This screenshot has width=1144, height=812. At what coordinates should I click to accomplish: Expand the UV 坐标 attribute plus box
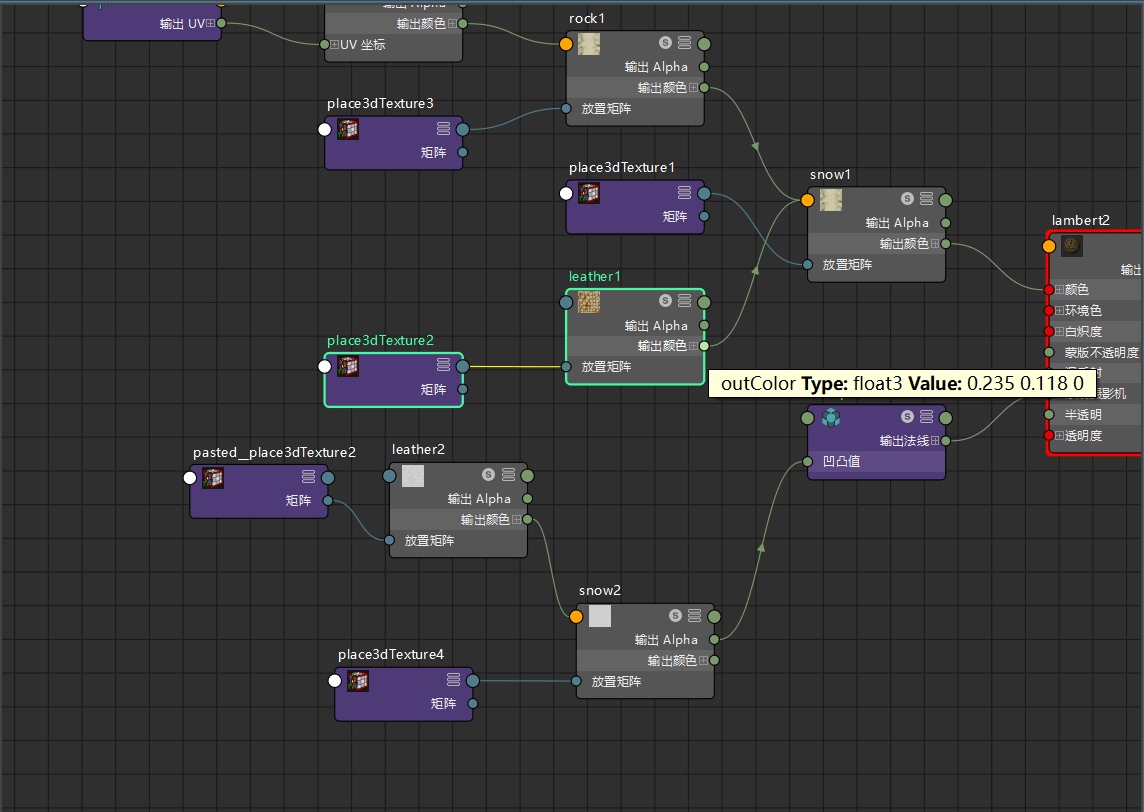click(x=335, y=45)
